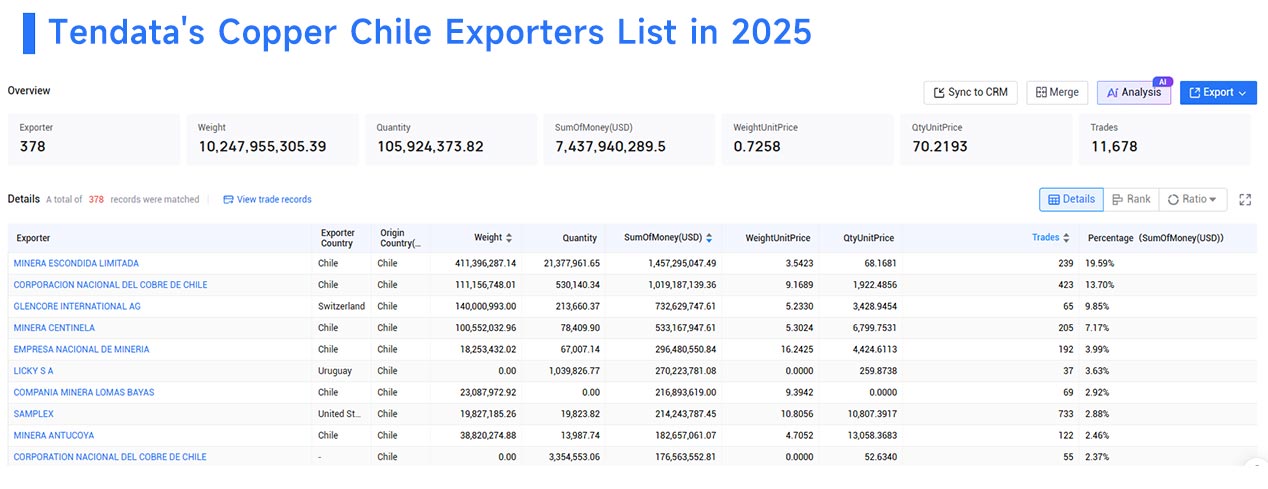1268x489 pixels.
Task: Click Uruguay in the LICKY S A row
Action: pos(335,371)
